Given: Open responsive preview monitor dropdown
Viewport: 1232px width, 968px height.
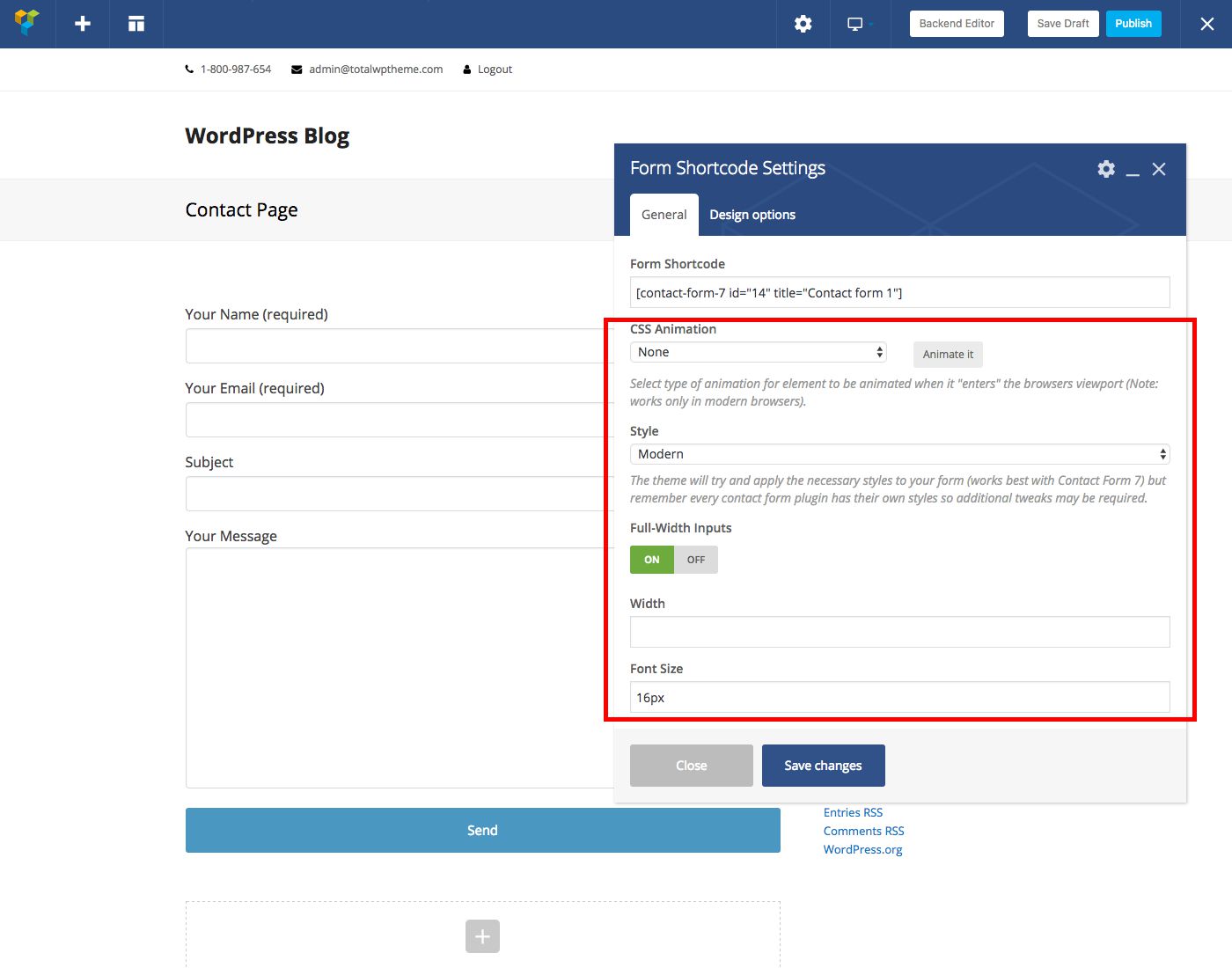Looking at the screenshot, I should (x=858, y=24).
